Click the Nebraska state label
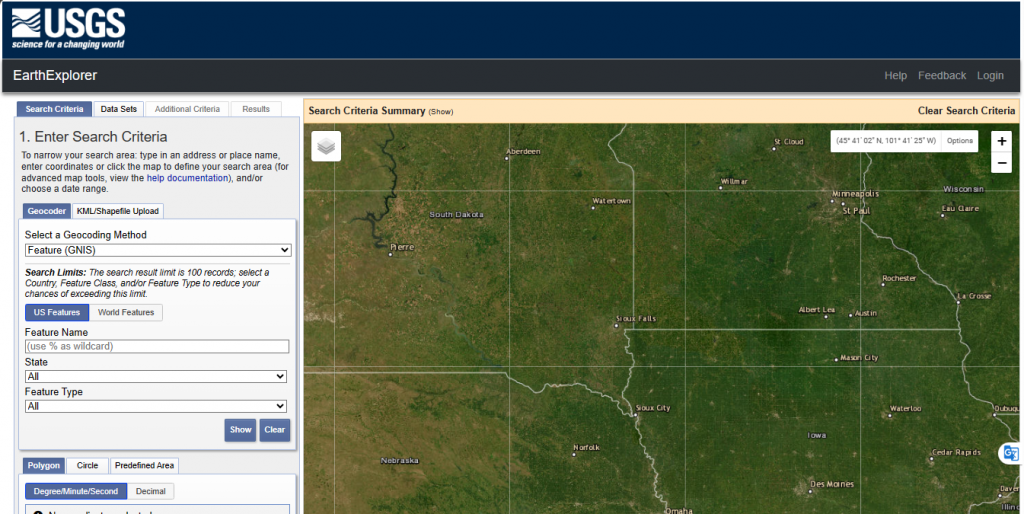Viewport: 1024px width, 514px height. click(x=399, y=461)
